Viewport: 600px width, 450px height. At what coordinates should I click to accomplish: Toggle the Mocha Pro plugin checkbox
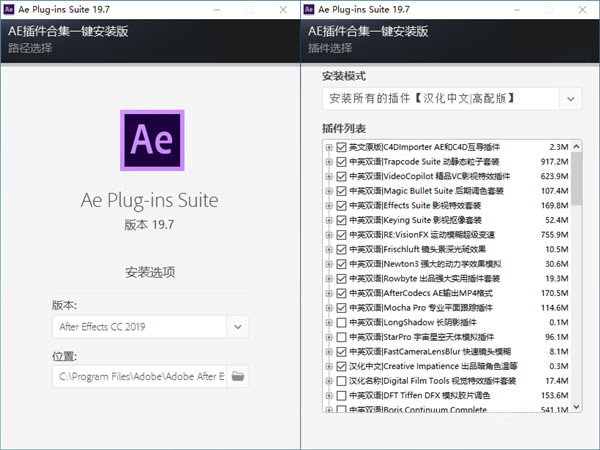[x=342, y=308]
